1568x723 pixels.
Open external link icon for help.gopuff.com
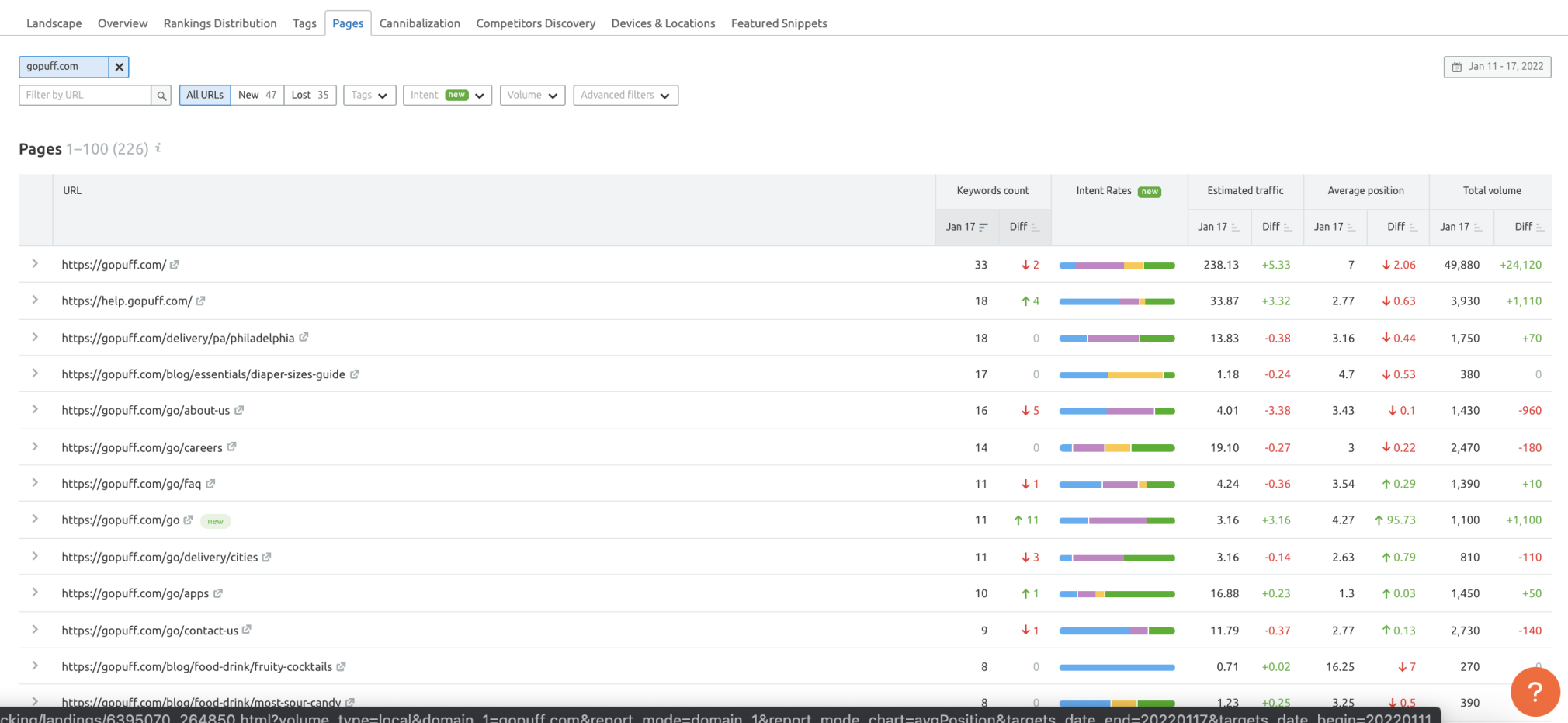point(201,301)
